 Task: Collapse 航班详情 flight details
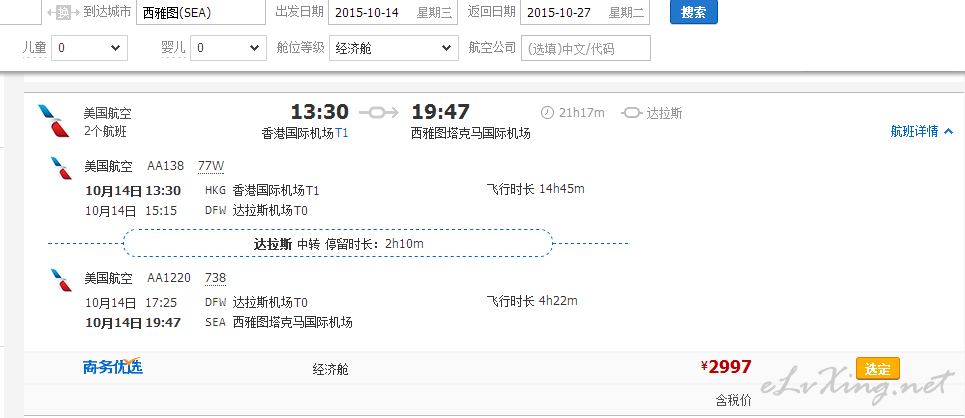[922, 131]
